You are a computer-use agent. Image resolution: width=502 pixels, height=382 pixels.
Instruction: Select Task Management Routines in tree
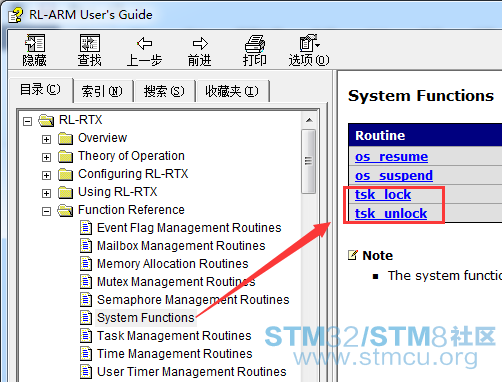pos(174,336)
